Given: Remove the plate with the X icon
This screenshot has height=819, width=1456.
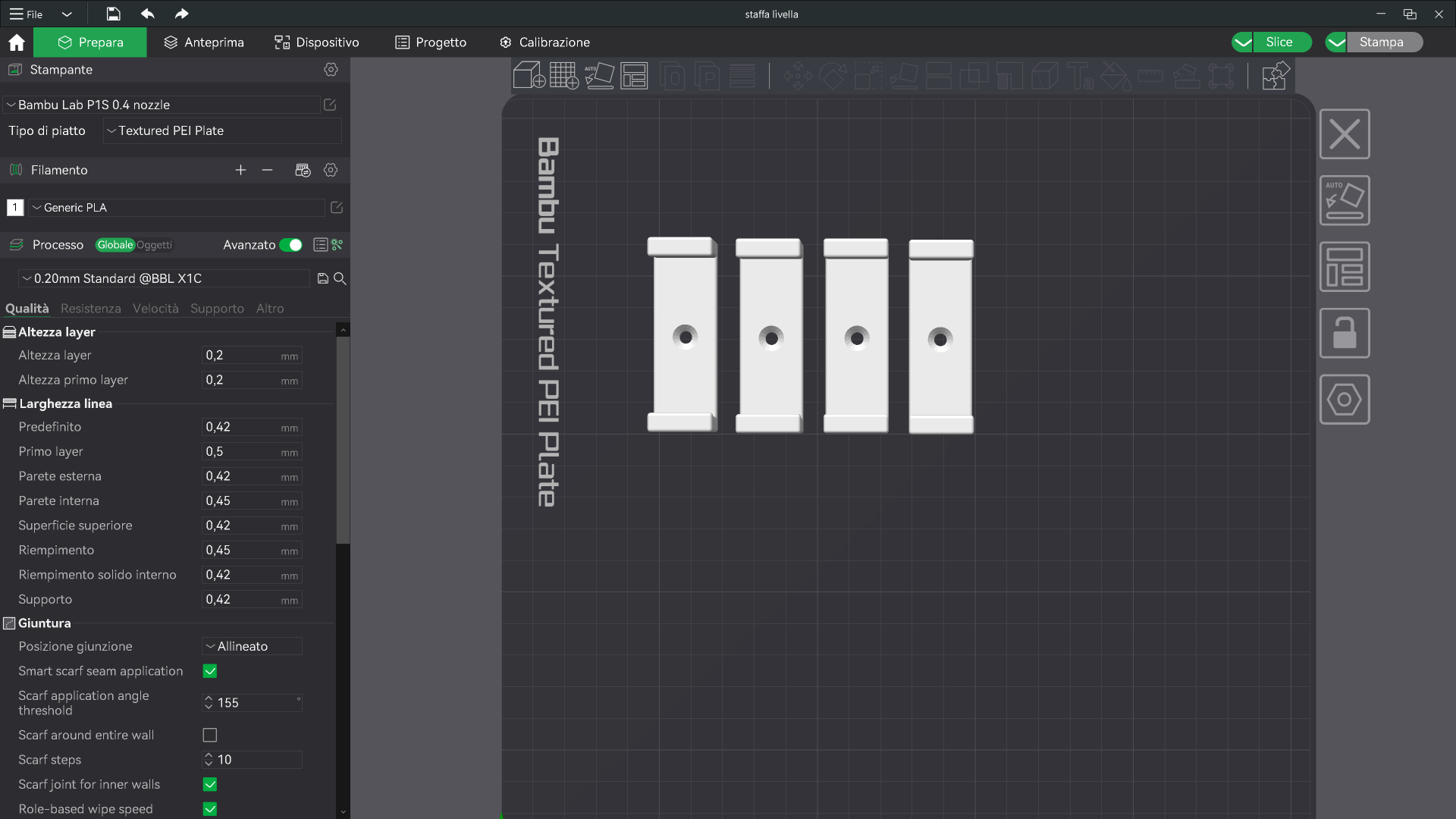Looking at the screenshot, I should click(x=1345, y=134).
